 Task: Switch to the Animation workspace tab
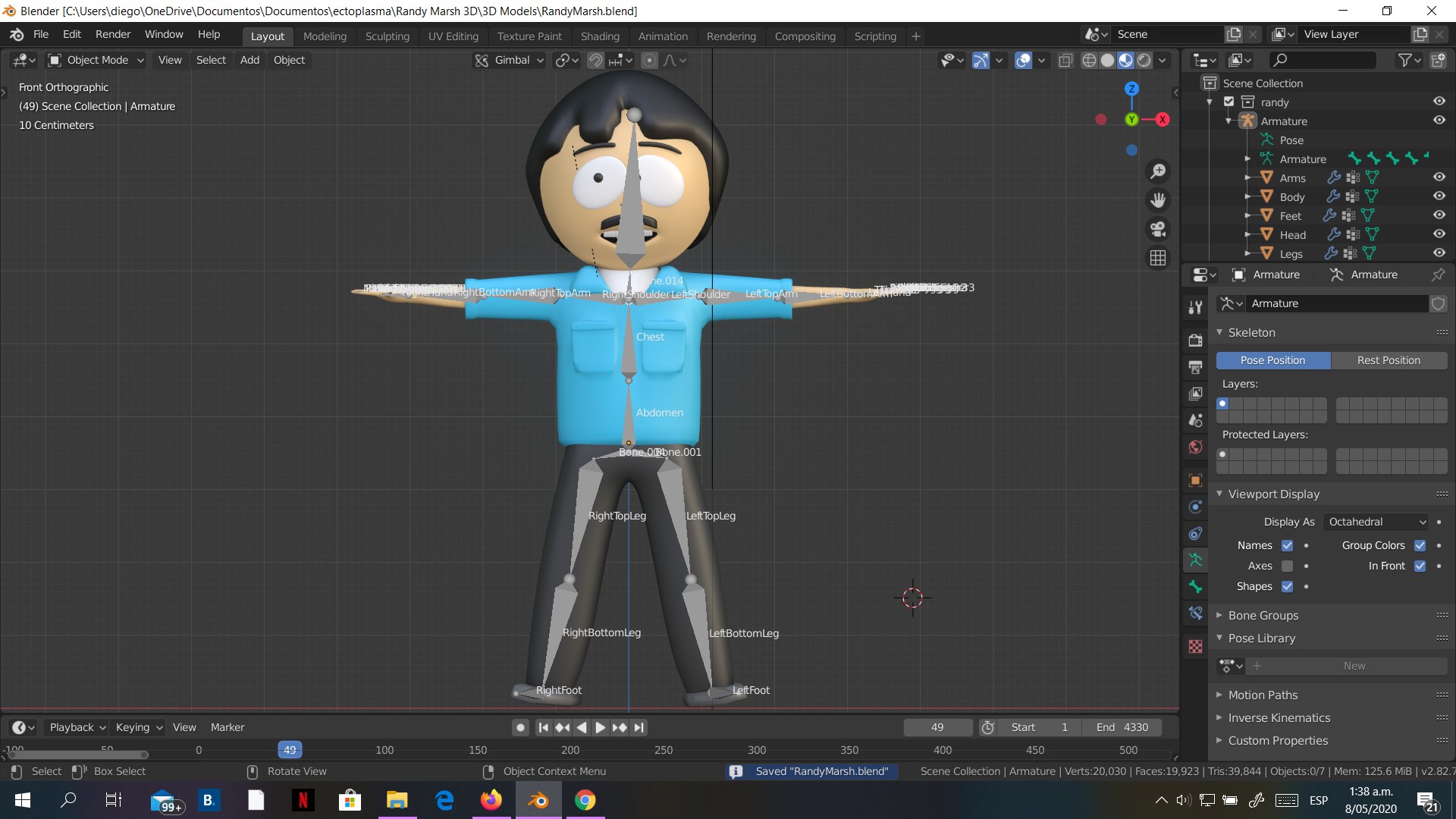(663, 36)
